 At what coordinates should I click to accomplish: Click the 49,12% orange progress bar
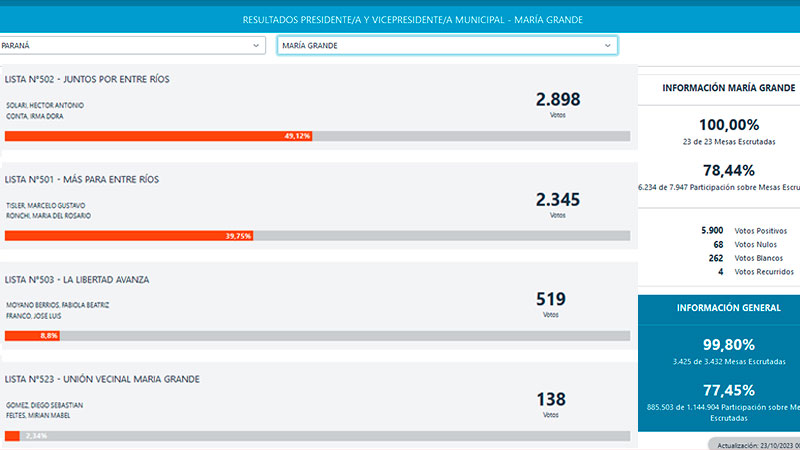pyautogui.click(x=158, y=136)
